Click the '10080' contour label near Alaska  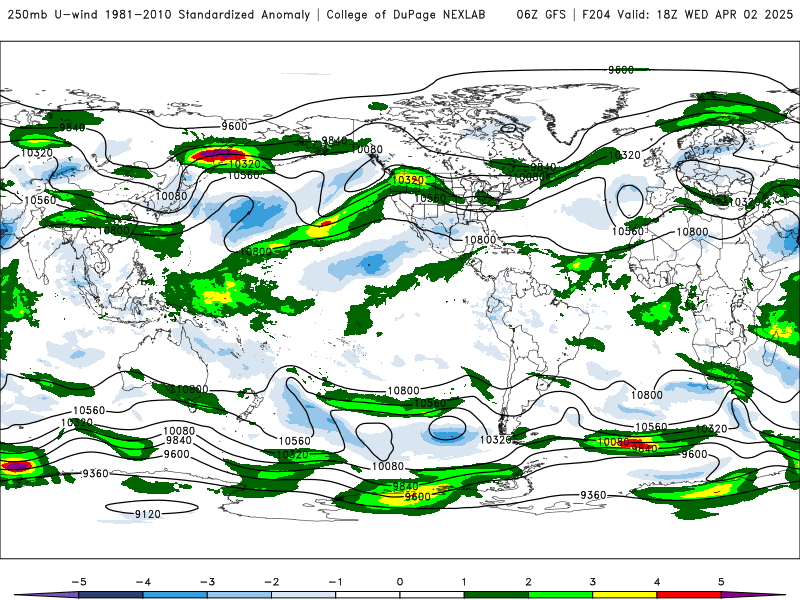tap(367, 149)
